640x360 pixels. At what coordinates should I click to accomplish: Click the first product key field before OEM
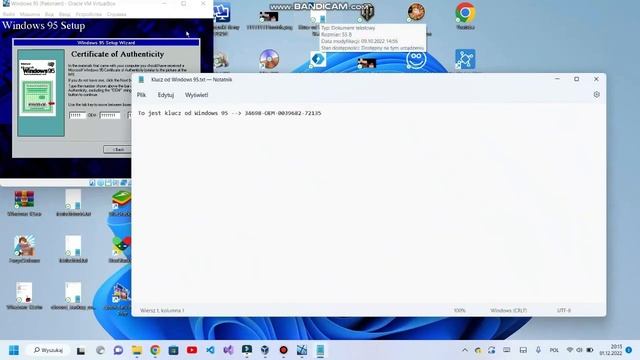pyautogui.click(x=78, y=116)
